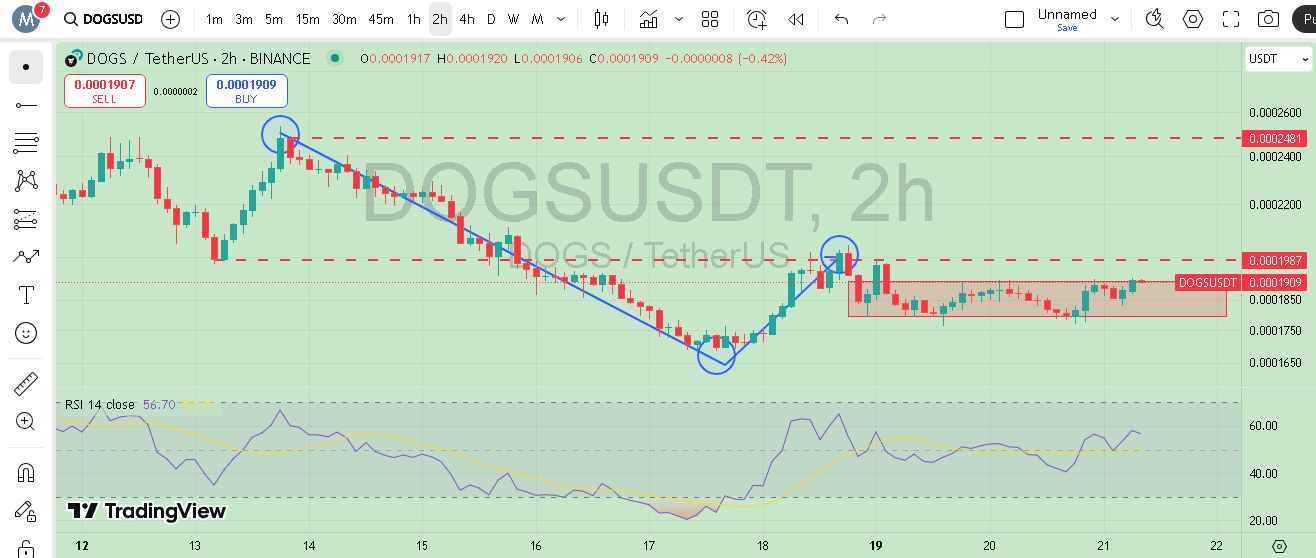The image size is (1316, 558).
Task: Select the shaded red rectangle drawing
Action: [x=1037, y=298]
